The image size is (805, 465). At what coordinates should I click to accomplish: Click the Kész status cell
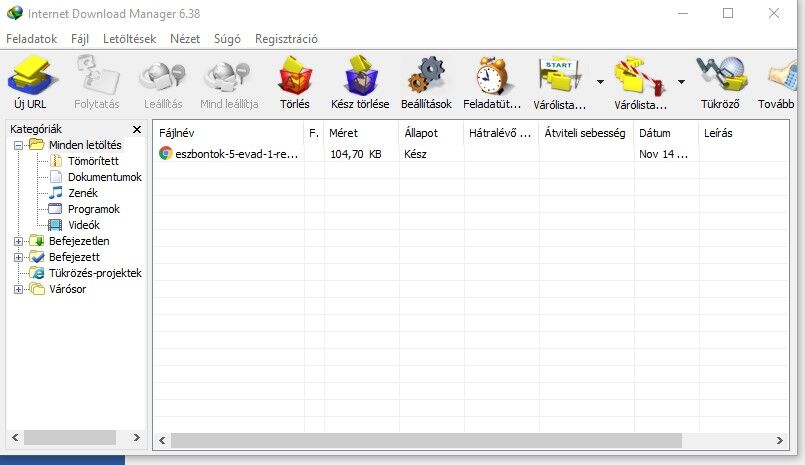(415, 154)
